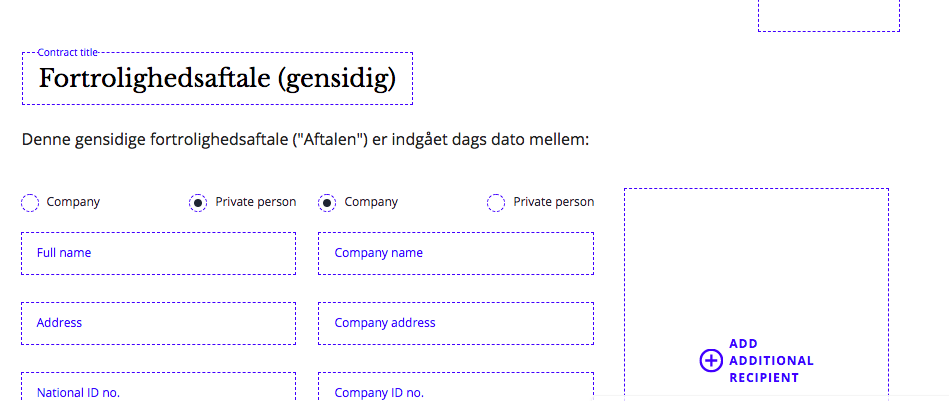949x401 pixels.
Task: Click the intro sentence starting 'Denne gensidige'
Action: pyautogui.click(x=305, y=140)
